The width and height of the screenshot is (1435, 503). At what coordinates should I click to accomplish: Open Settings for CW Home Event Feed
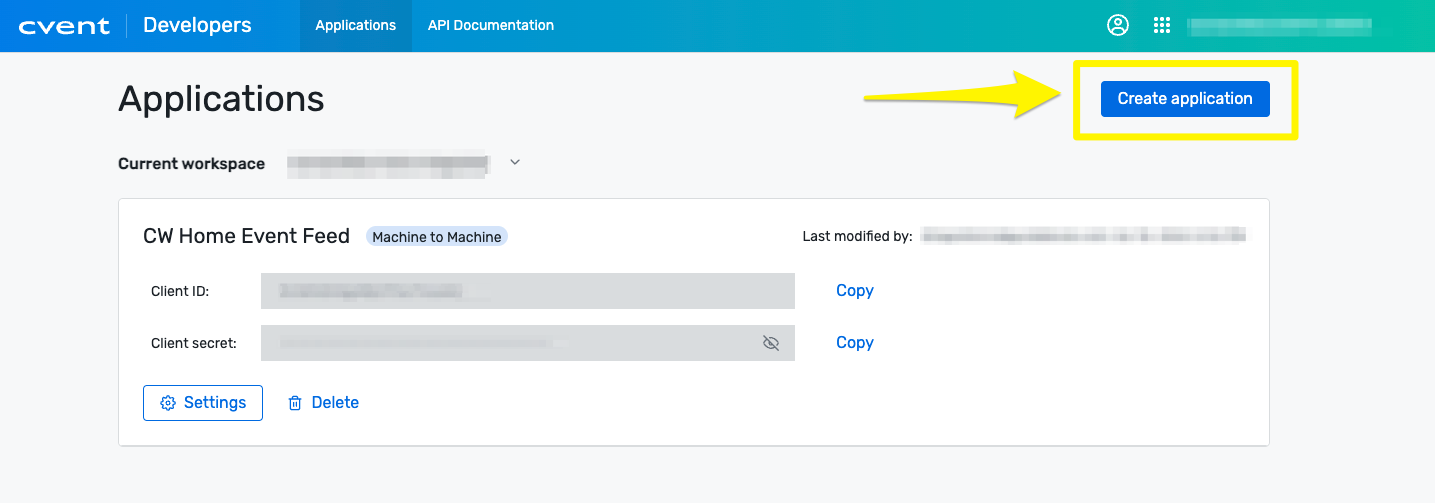click(203, 403)
